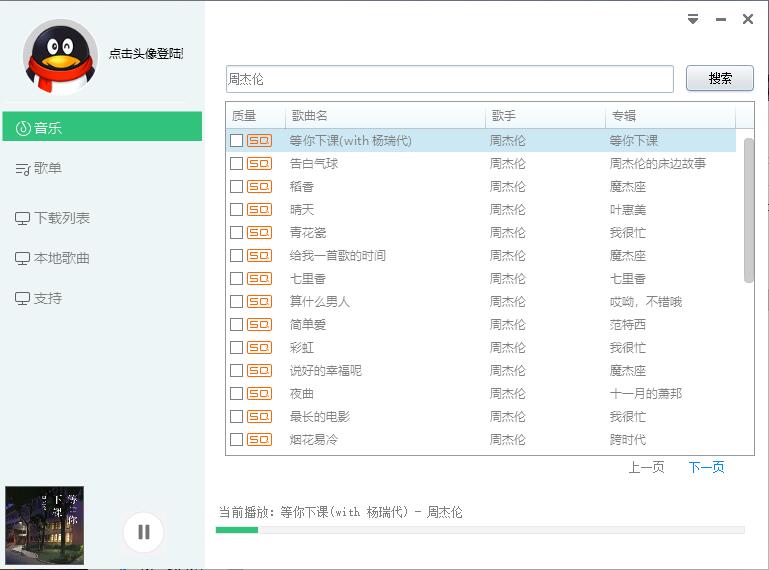Image resolution: width=769 pixels, height=570 pixels.
Task: Click album name 十一月的萧邦
Action: coord(646,393)
